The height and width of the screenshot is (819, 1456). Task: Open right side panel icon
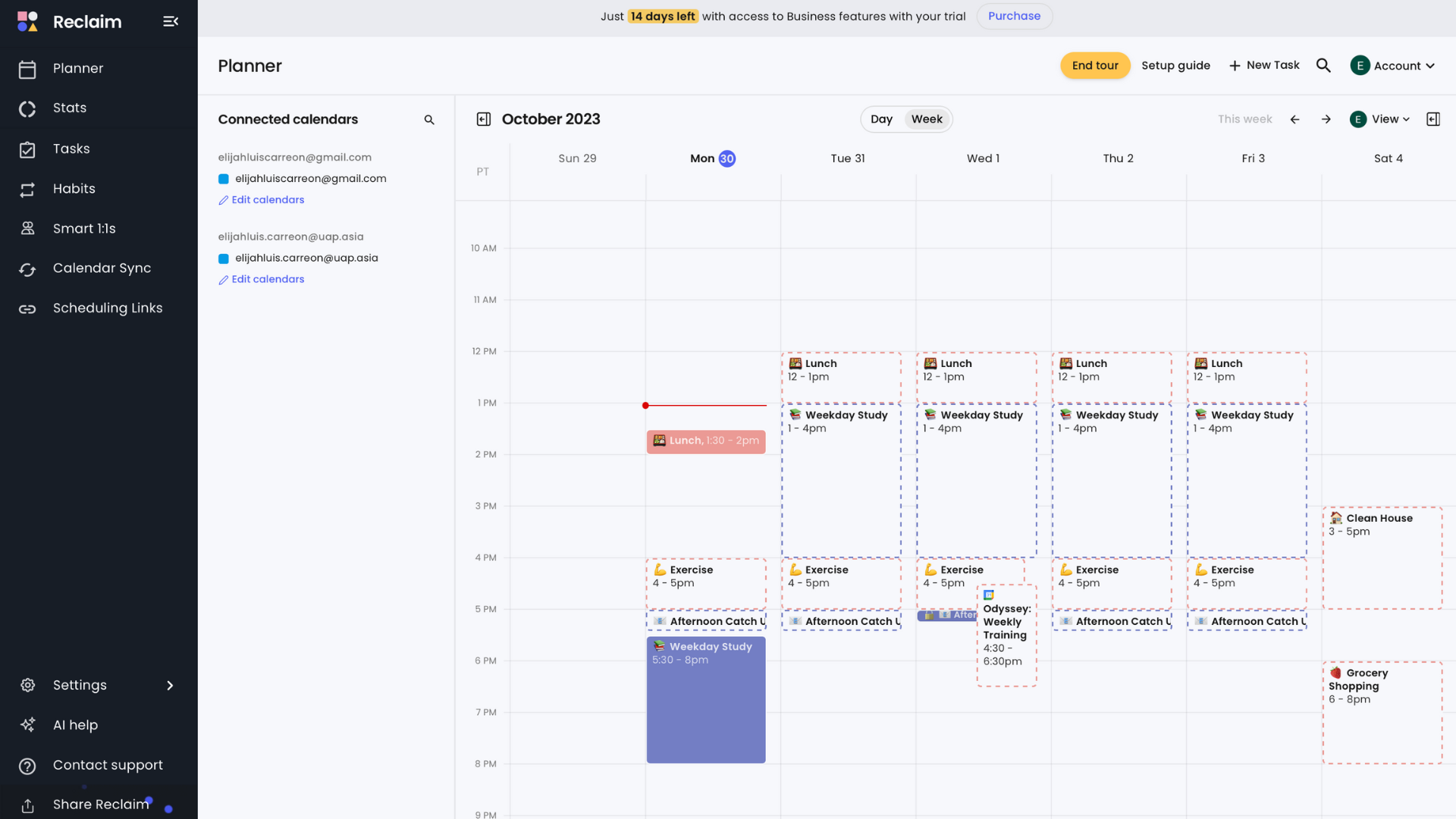click(1432, 119)
